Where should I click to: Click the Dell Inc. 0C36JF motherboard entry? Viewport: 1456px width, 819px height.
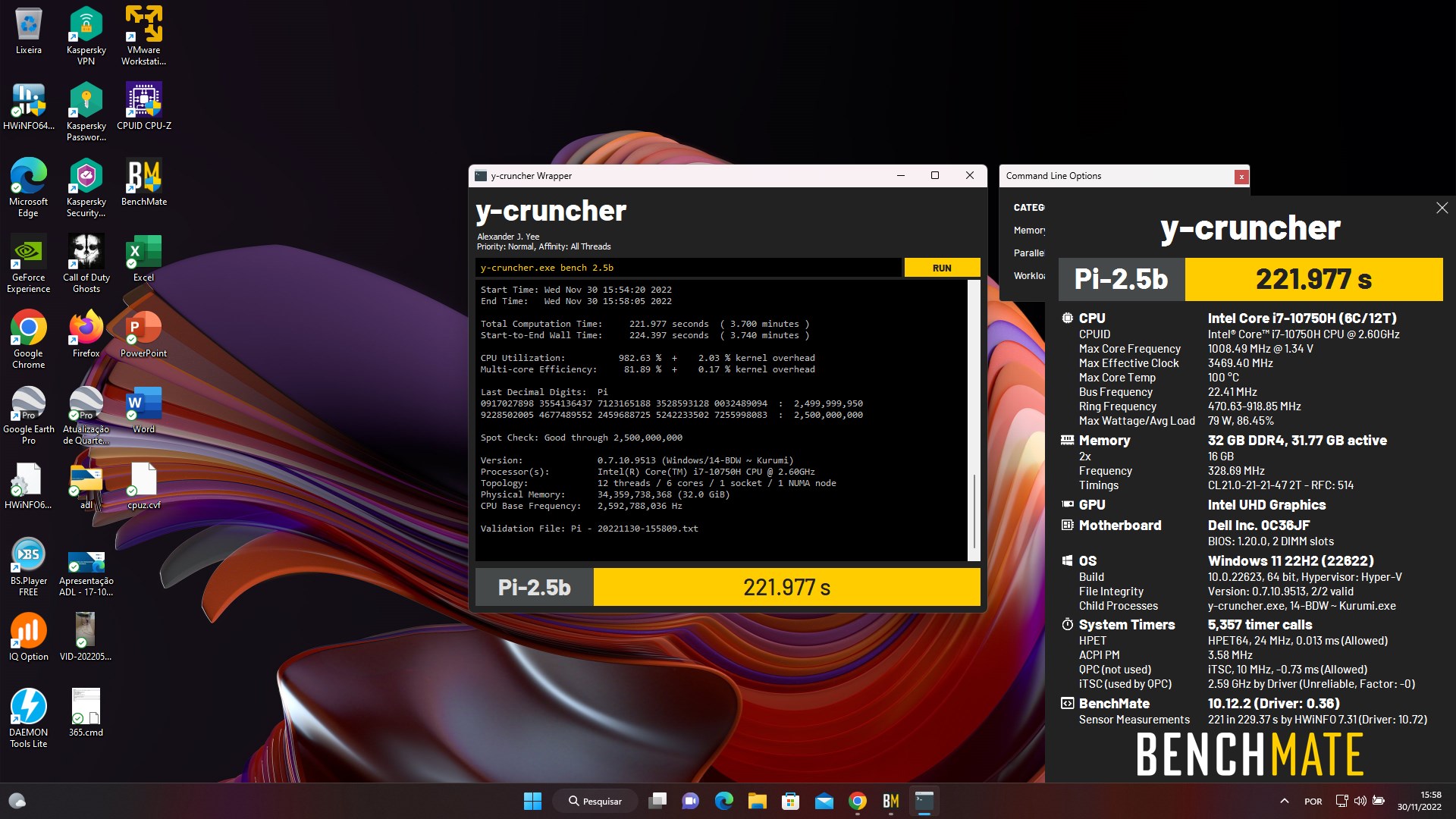pos(1258,526)
